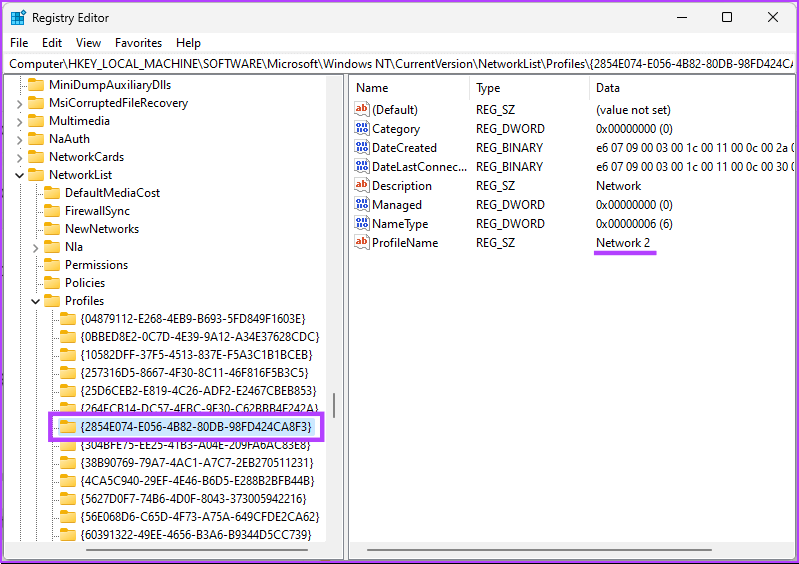
Task: Open the Edit menu
Action: (52, 43)
